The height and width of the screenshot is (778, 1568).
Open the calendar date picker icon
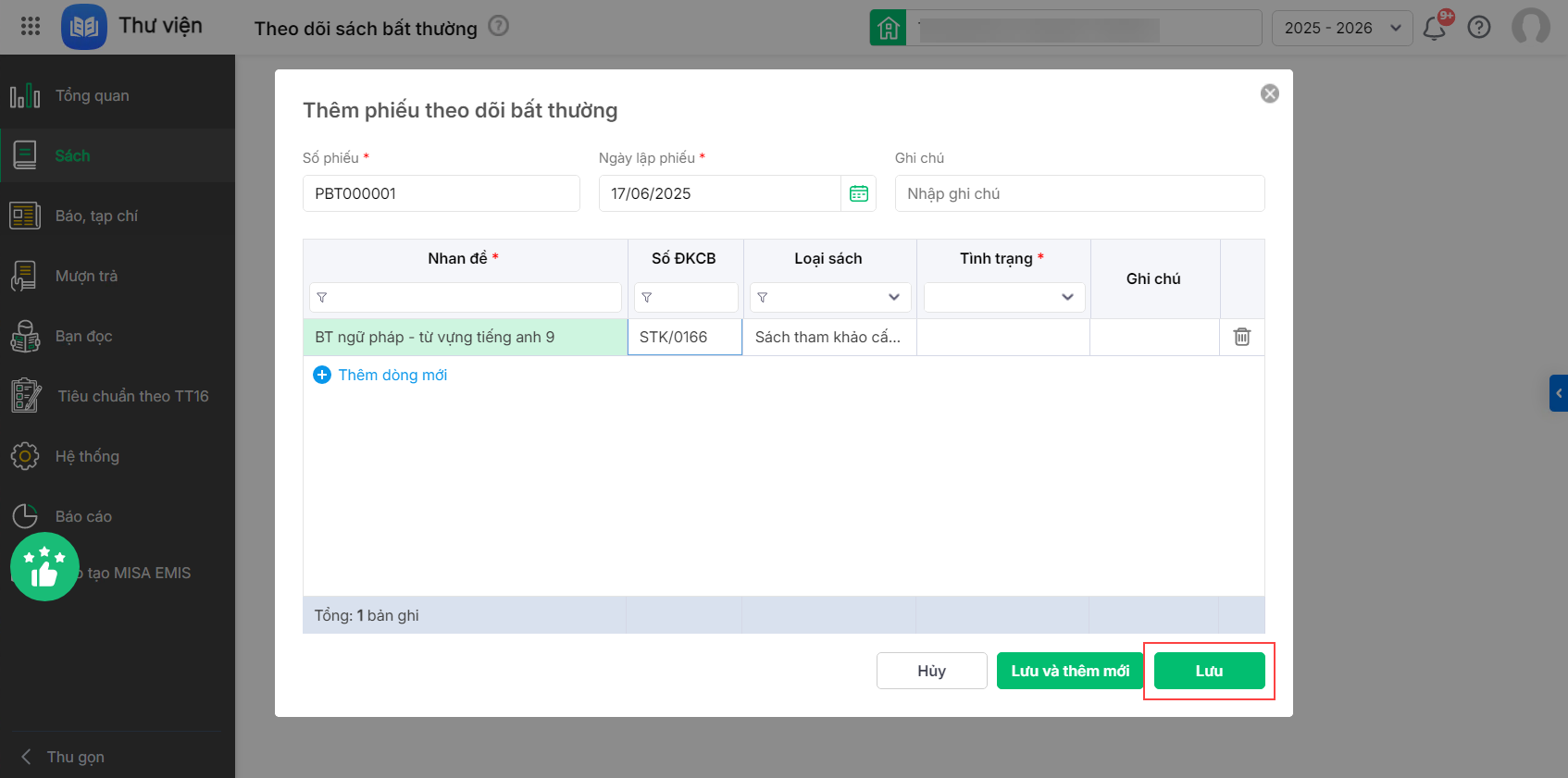coord(858,193)
